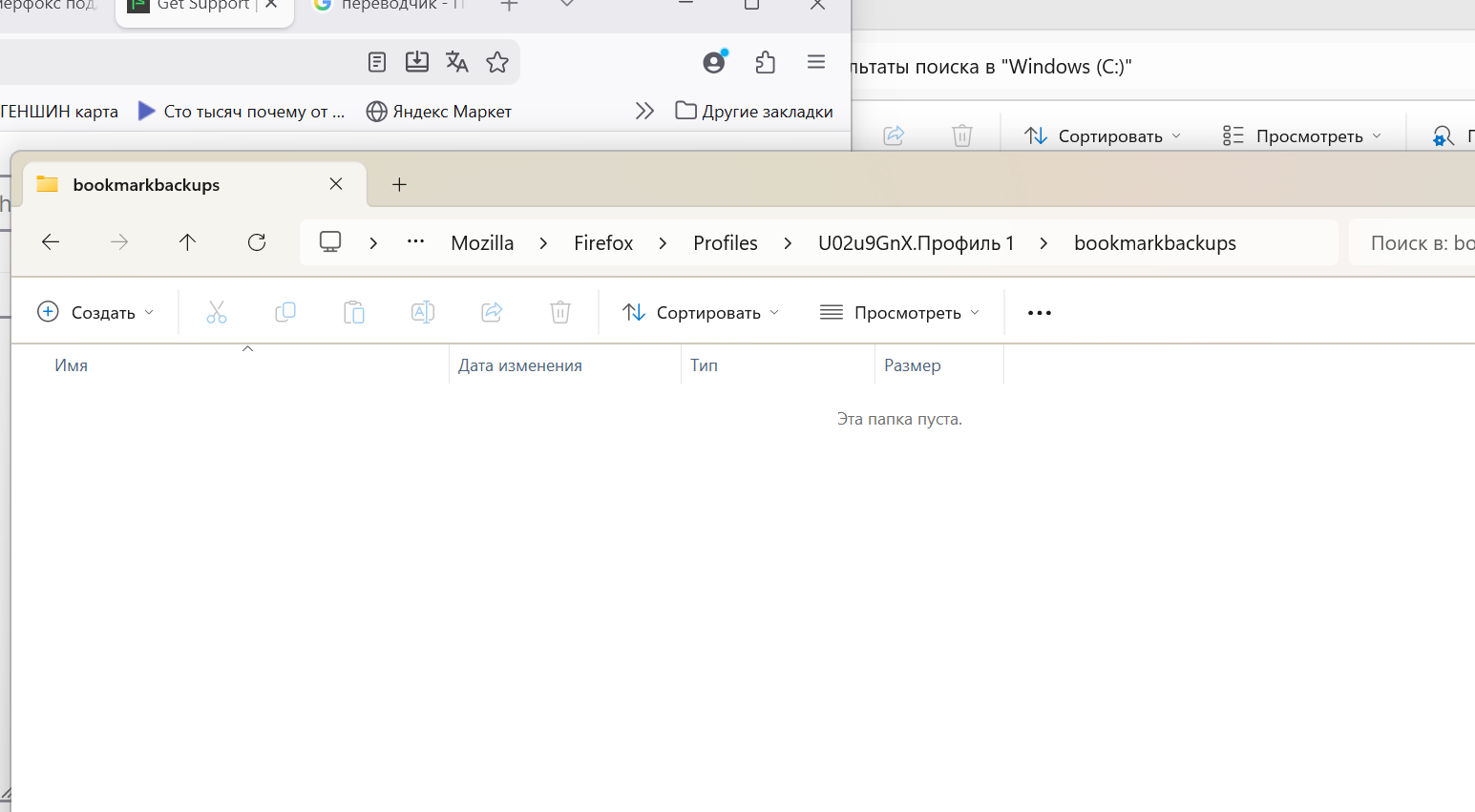
Task: Open 'Просмотреть' in the search results window
Action: point(1302,135)
